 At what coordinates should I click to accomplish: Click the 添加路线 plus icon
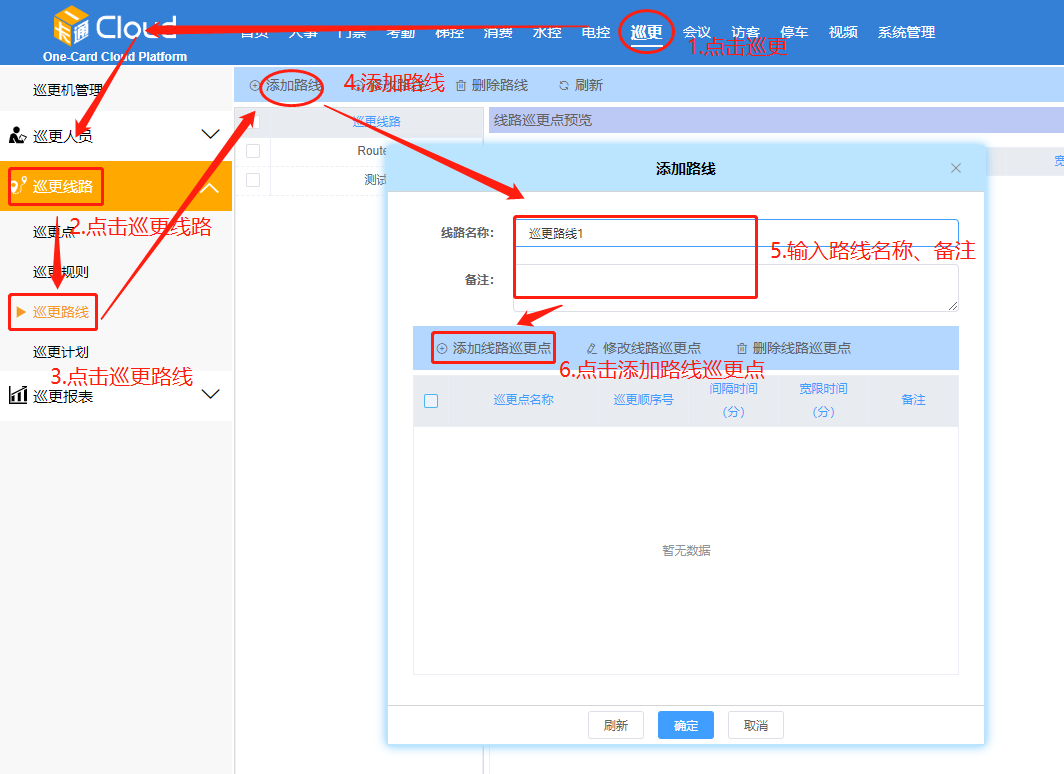tap(252, 85)
